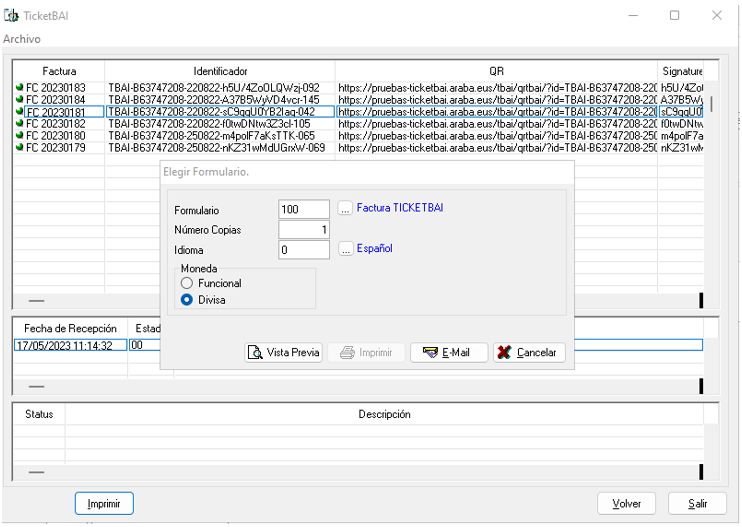Click the Salir button
Screen dimensions: 742x527
[697, 504]
